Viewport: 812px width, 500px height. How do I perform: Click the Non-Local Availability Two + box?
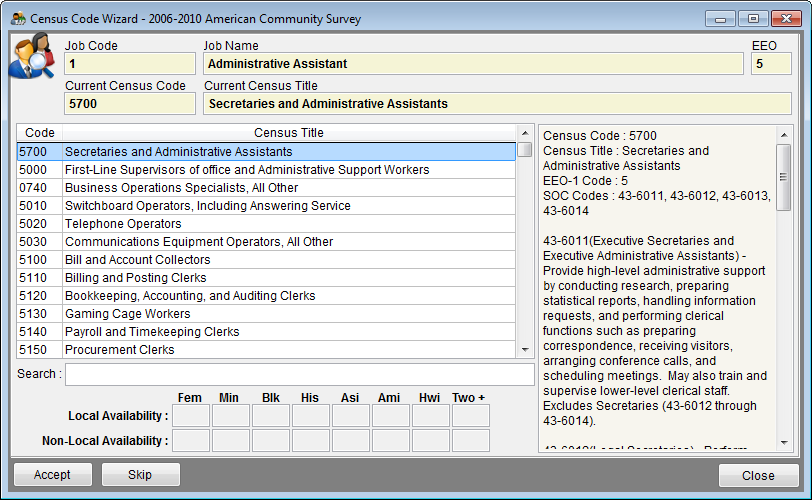coord(471,440)
